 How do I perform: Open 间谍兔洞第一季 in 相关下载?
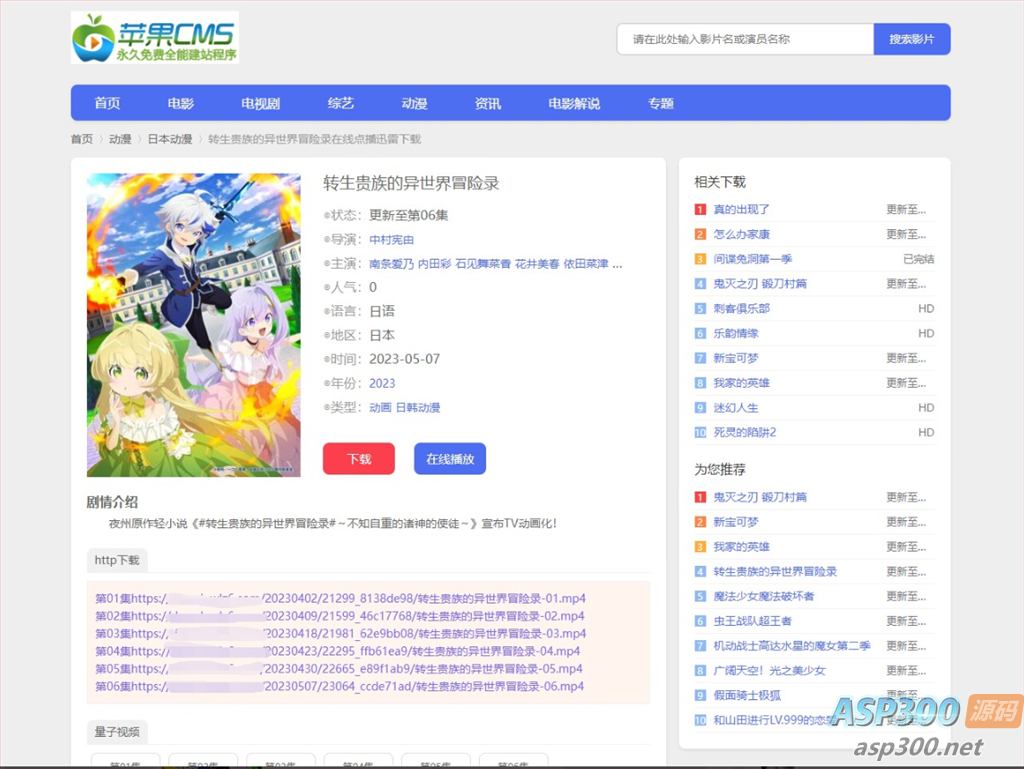click(752, 259)
